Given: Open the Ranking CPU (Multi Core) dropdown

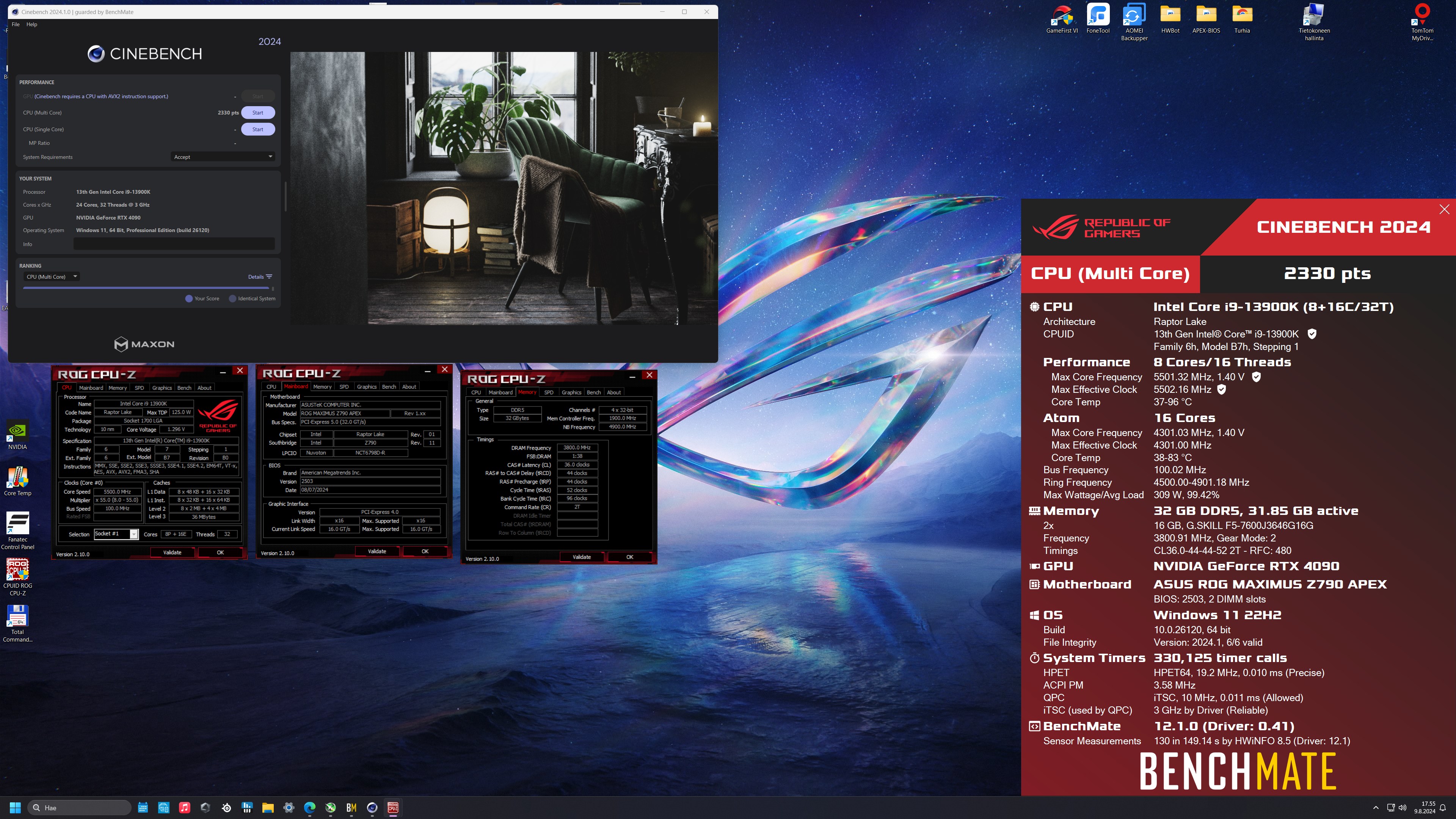Looking at the screenshot, I should tap(52, 276).
